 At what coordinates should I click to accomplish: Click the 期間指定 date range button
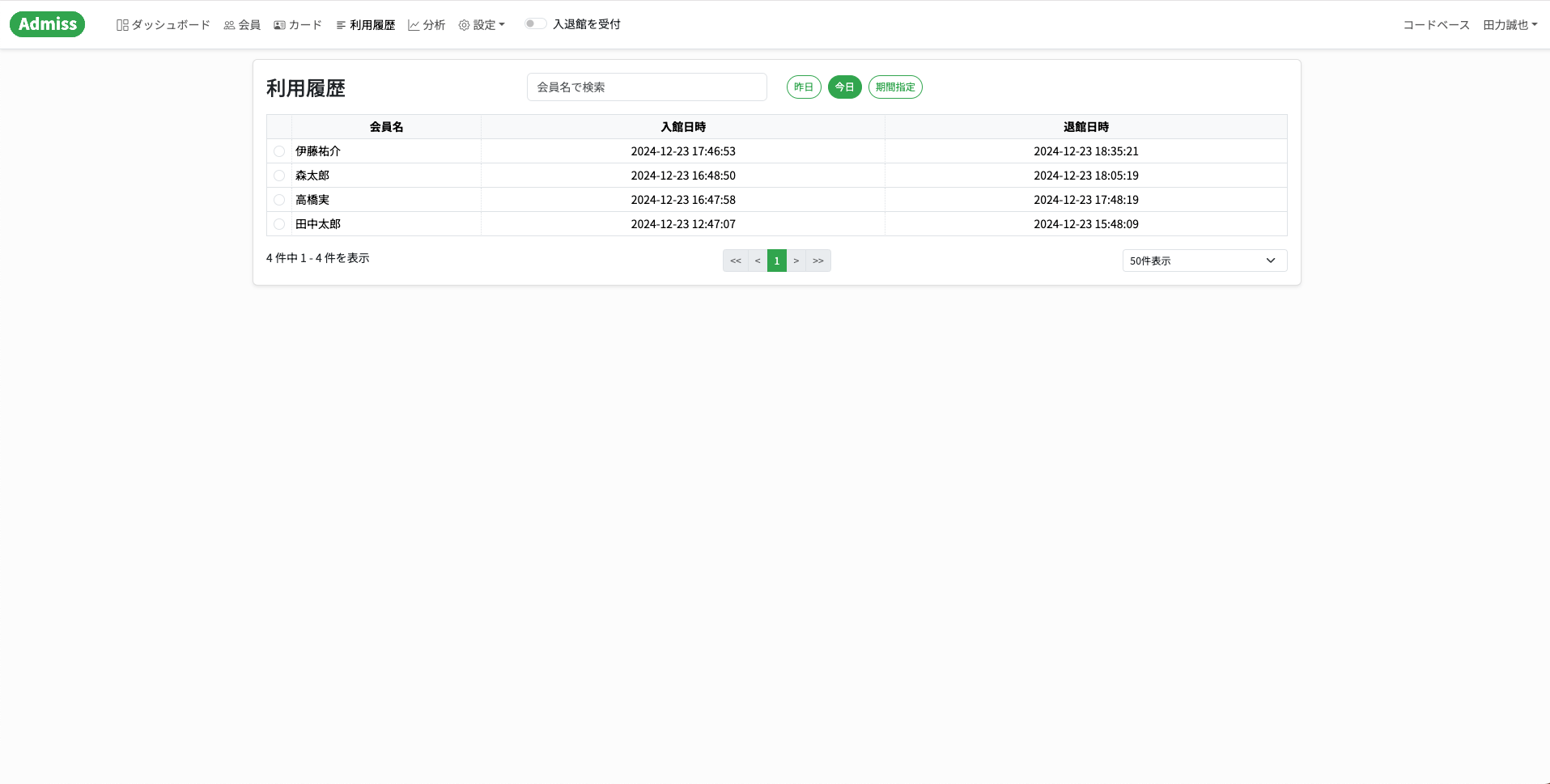895,87
